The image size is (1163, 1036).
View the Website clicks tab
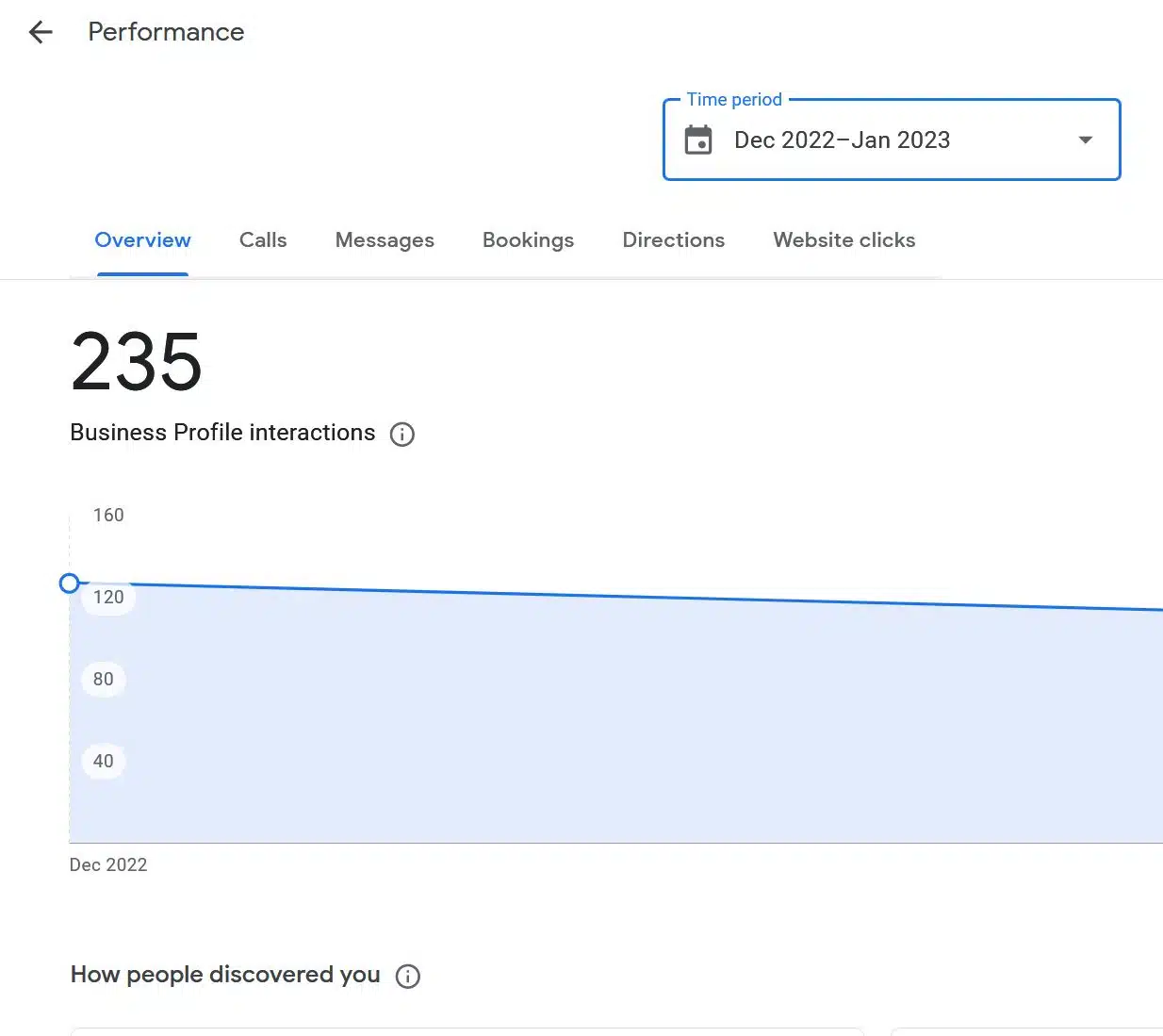click(x=844, y=240)
